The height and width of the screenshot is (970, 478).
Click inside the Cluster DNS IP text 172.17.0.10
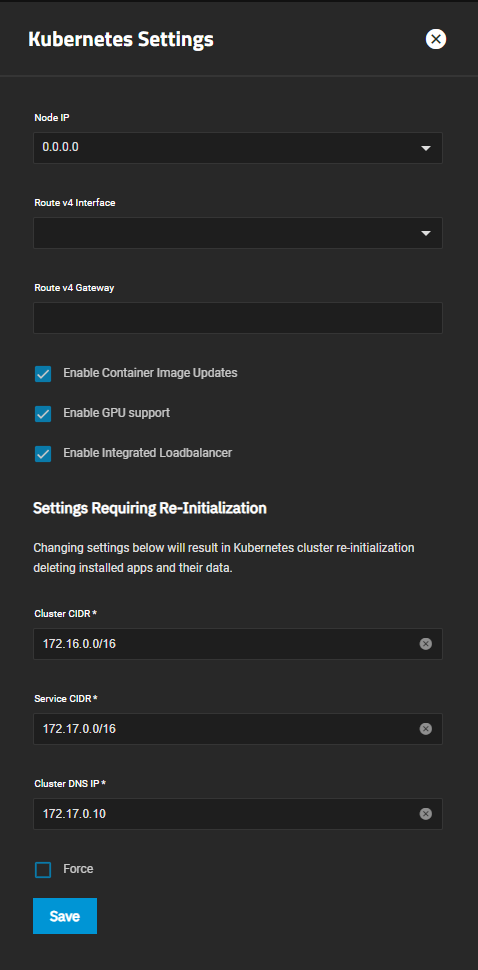pos(74,813)
